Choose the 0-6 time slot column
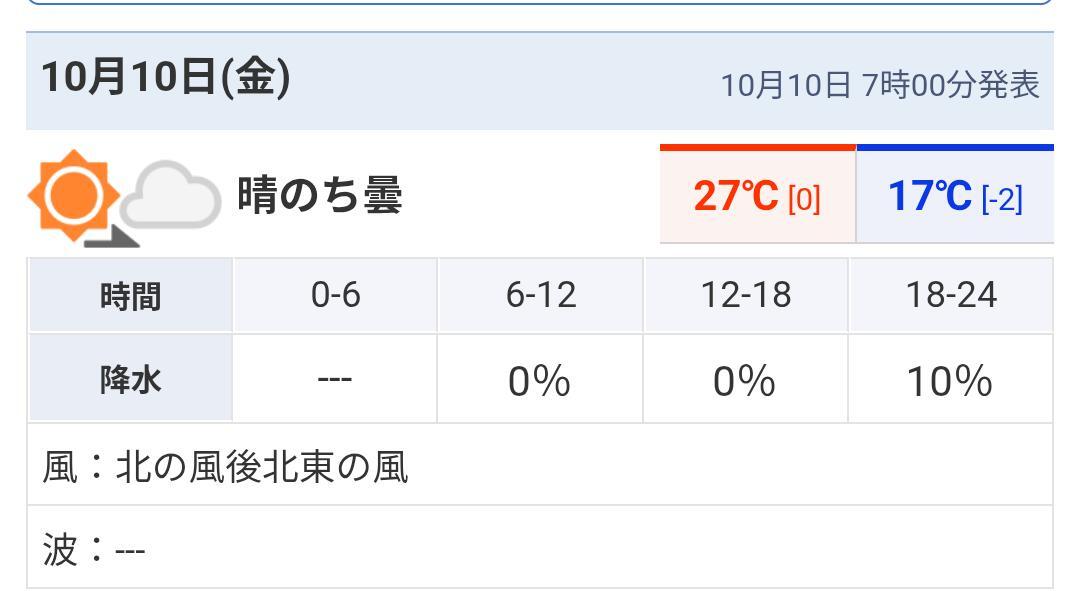Viewport: 1080px width, 591px height. click(x=335, y=296)
